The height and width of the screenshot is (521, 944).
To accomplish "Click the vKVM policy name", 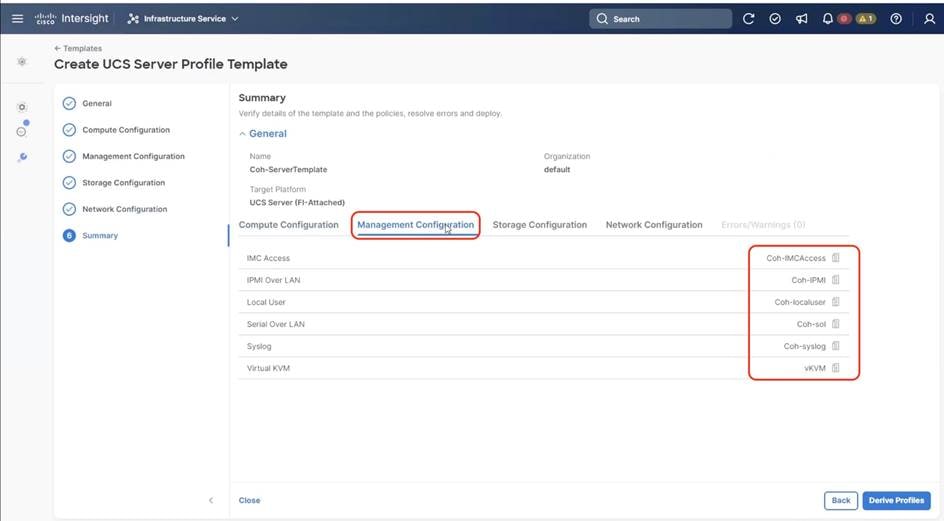I will [815, 368].
